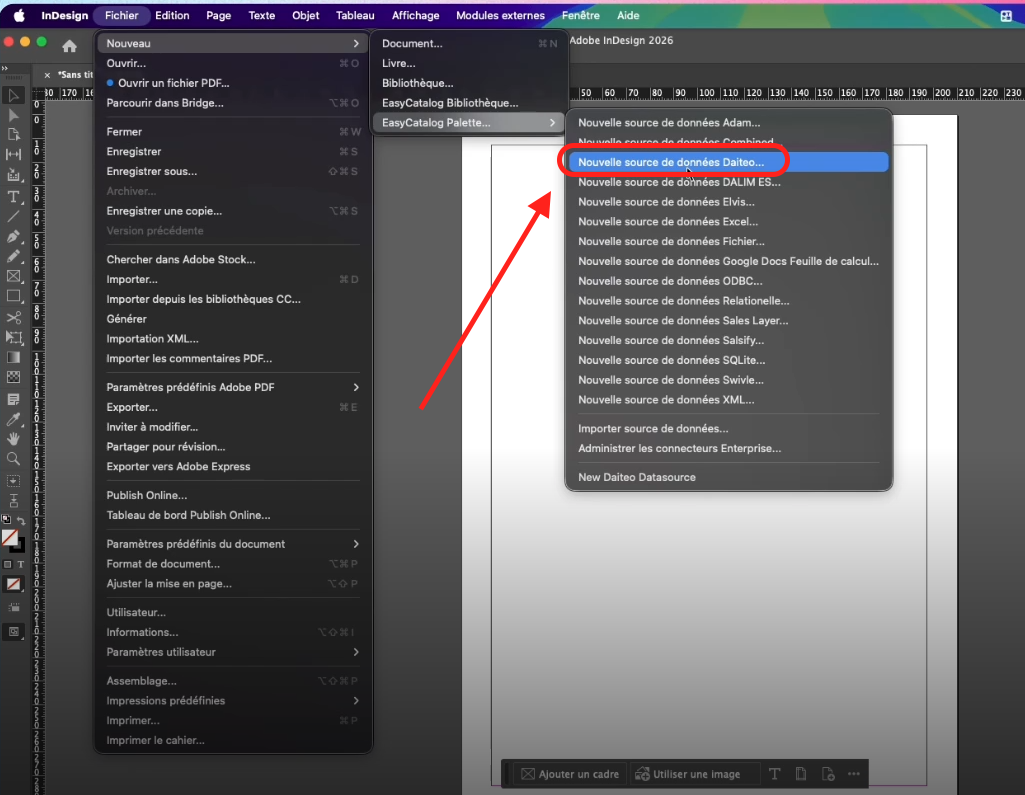Viewport: 1025px width, 795px height.
Task: Select the Line tool
Action: tap(13, 216)
